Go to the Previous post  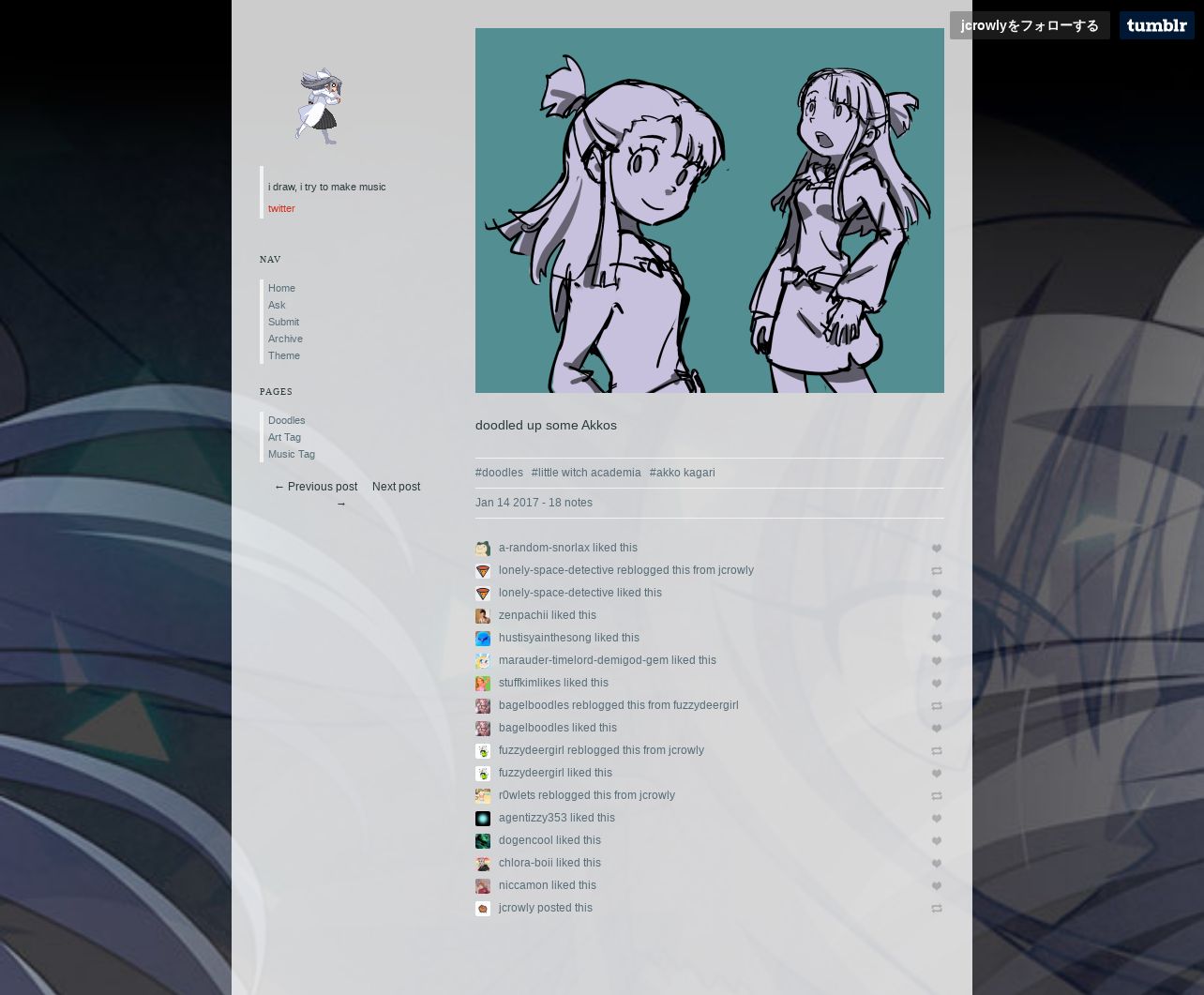316,487
